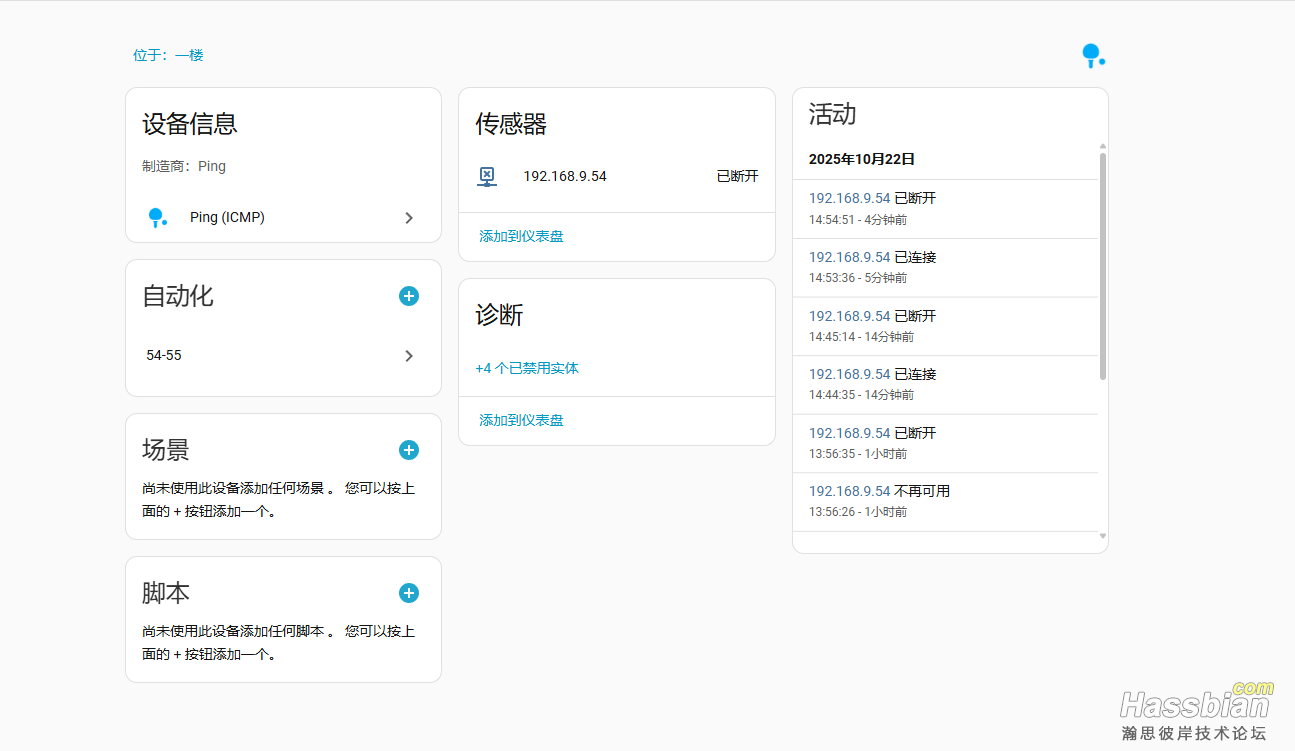Add a script with the 脚本 plus icon

409,593
